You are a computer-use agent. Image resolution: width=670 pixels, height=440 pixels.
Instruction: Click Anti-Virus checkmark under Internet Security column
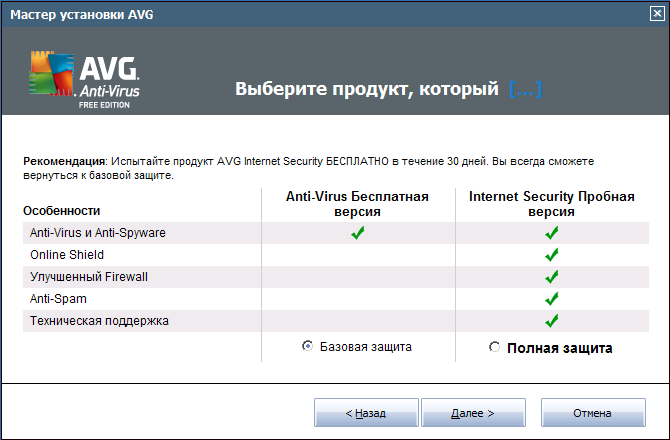[551, 233]
